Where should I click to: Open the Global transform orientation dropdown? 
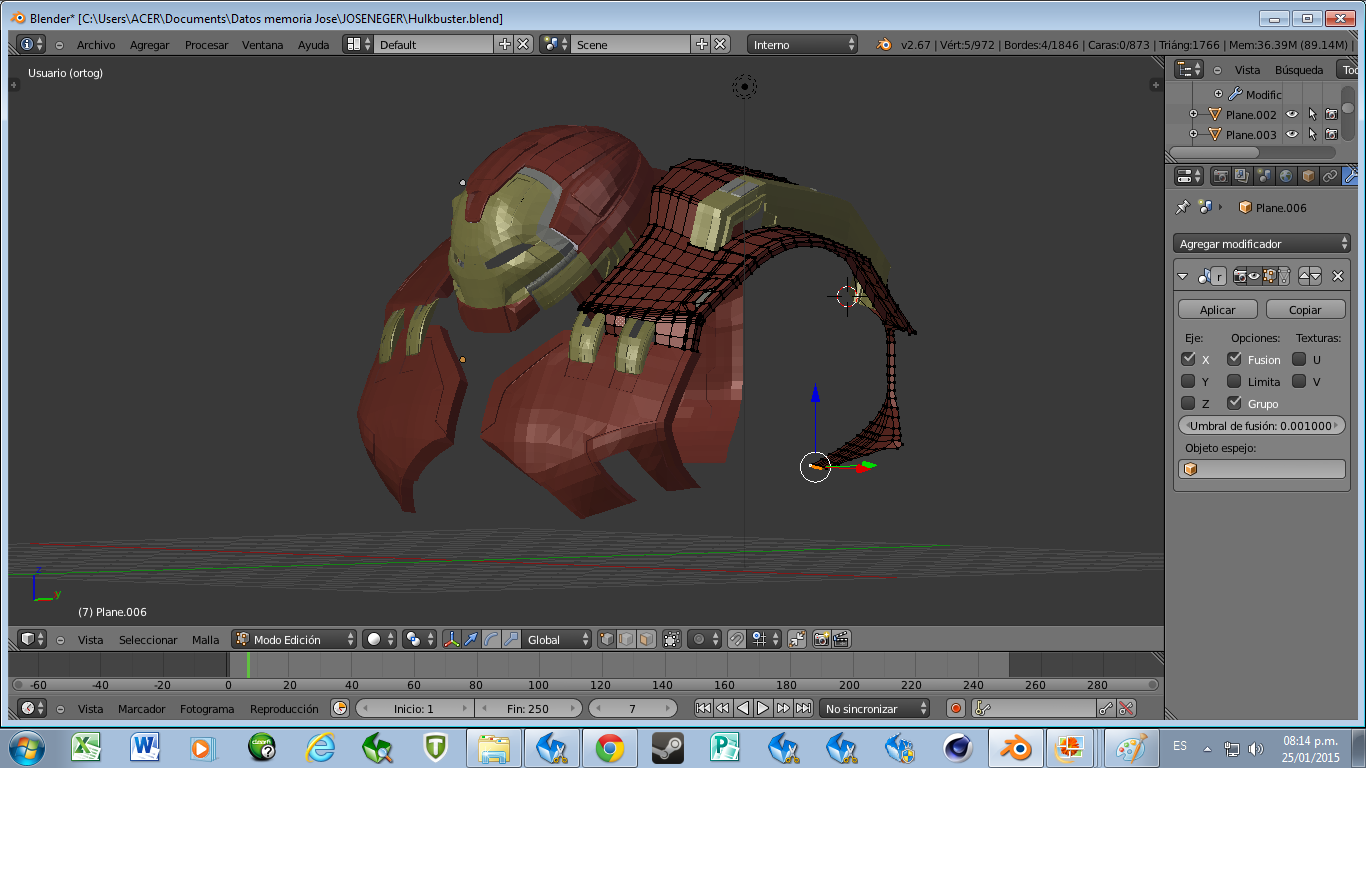click(557, 639)
